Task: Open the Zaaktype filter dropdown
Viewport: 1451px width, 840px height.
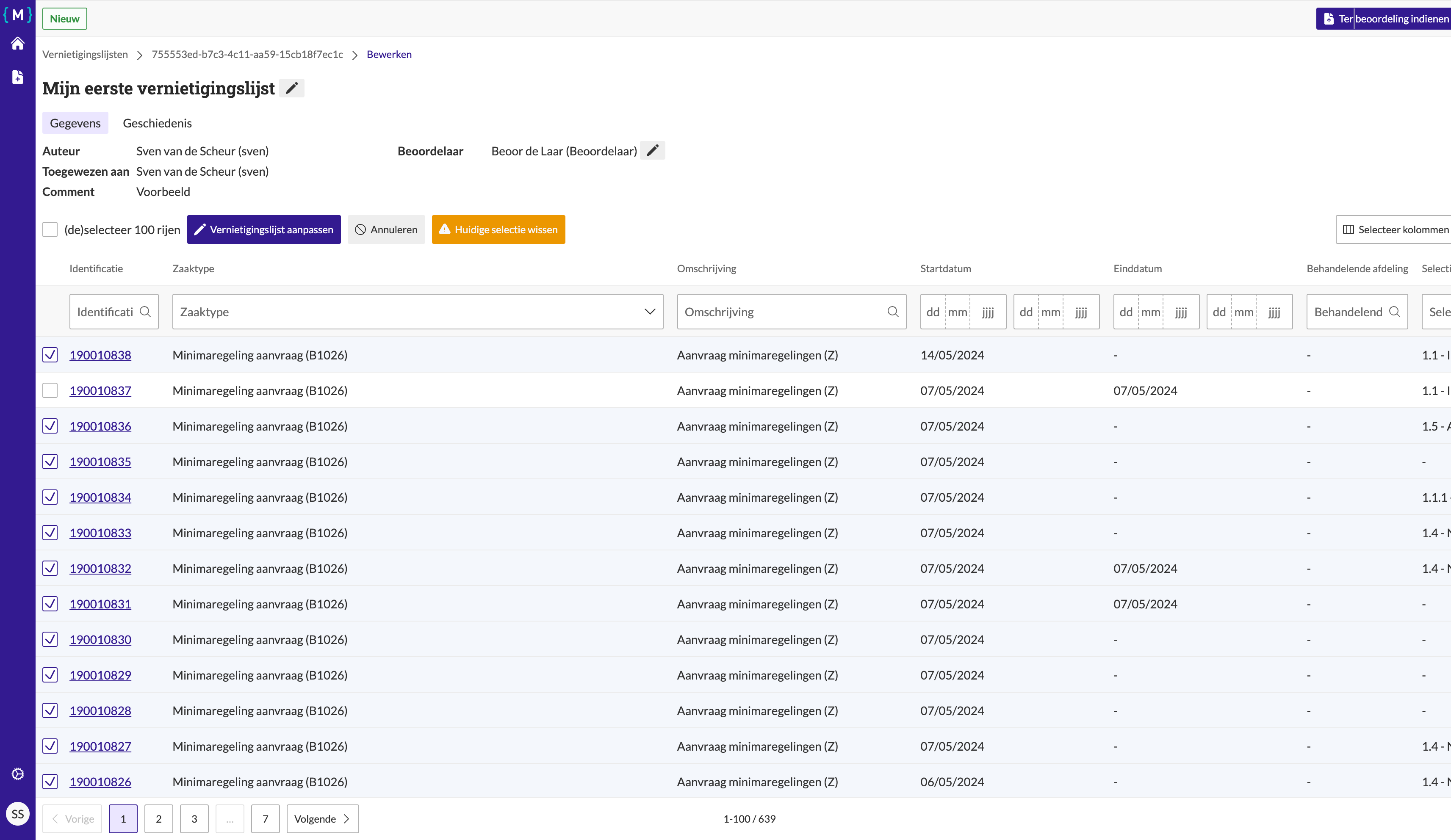Action: pos(418,312)
